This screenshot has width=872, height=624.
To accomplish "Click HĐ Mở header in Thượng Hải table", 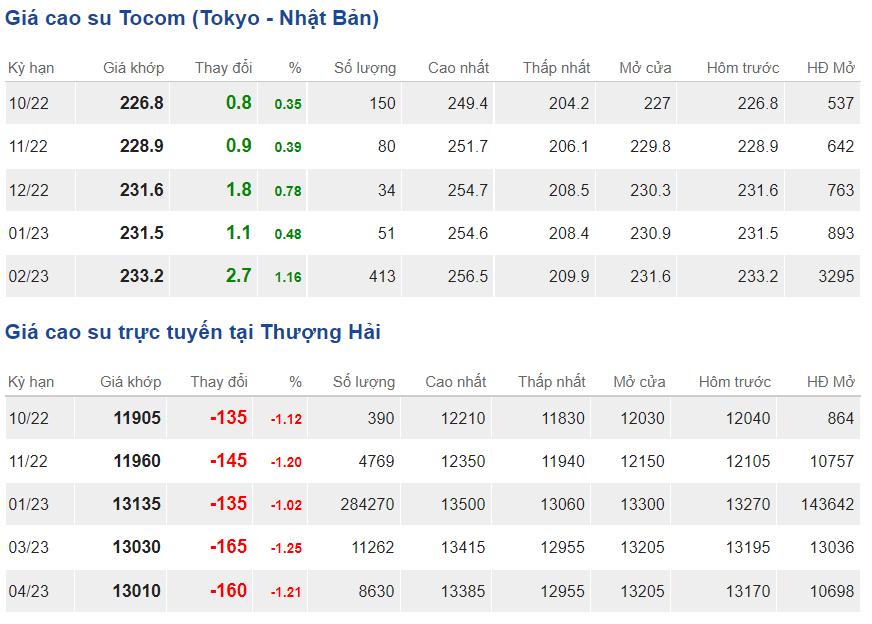I will (x=830, y=382).
